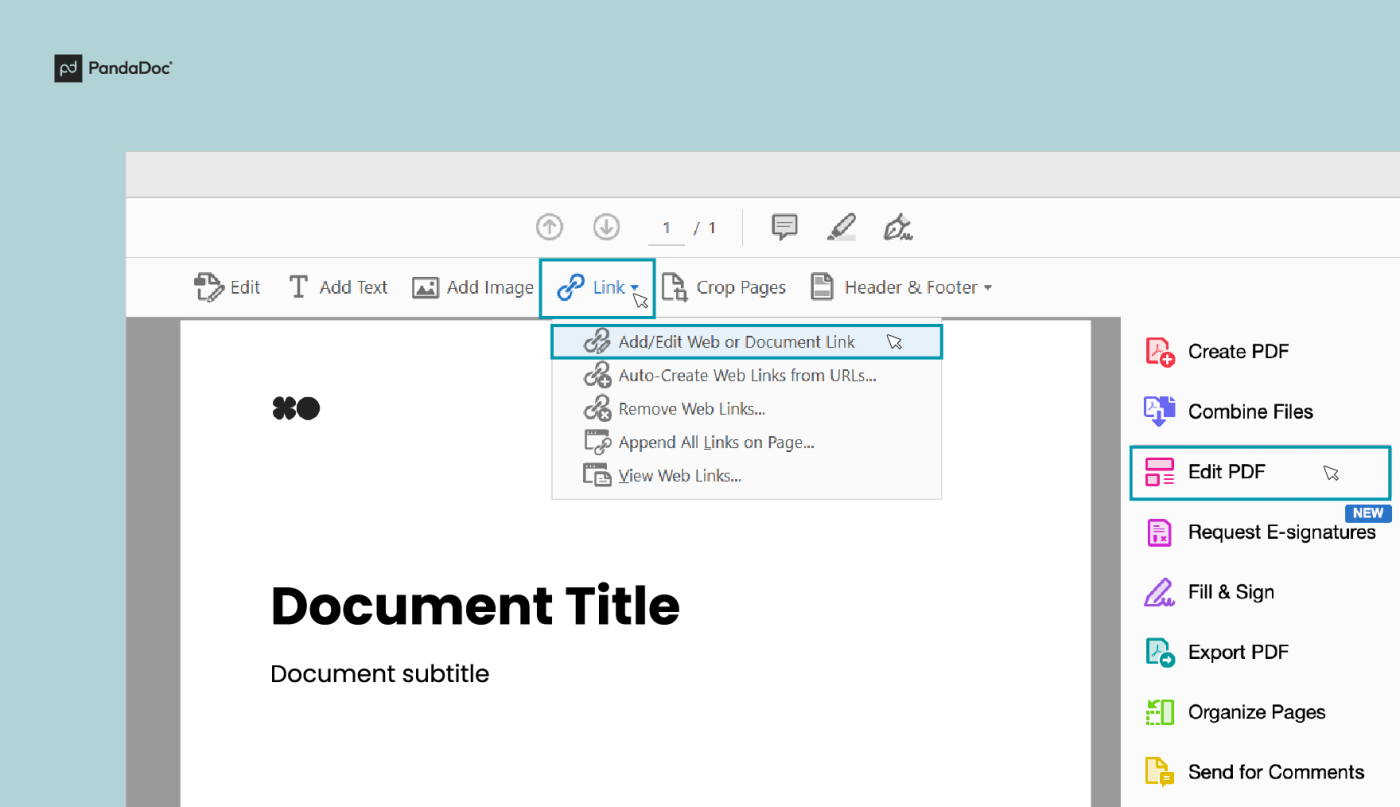Open the Edit PDF tool
This screenshot has height=807, width=1400.
click(x=1260, y=472)
